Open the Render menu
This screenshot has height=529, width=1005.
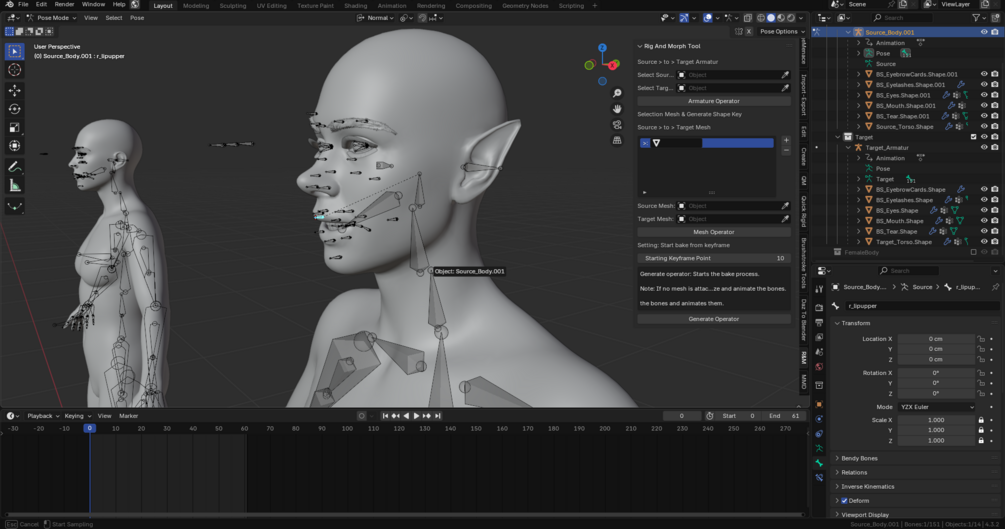pos(64,4)
